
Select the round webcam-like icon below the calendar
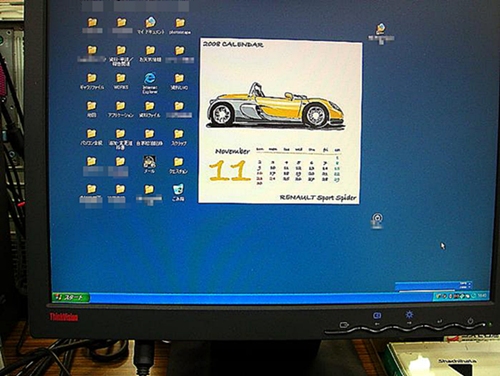click(377, 221)
